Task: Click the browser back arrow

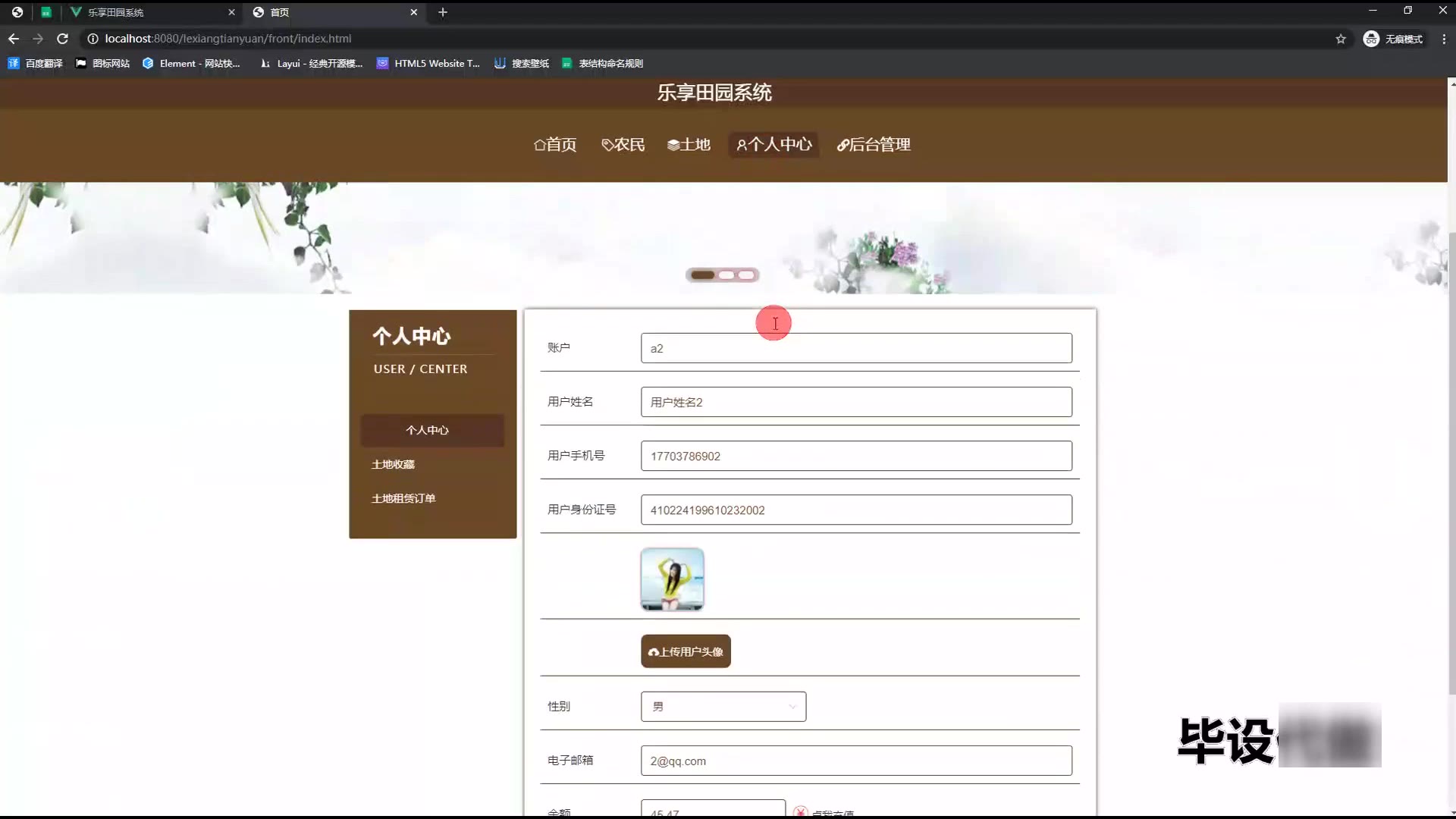Action: click(x=14, y=39)
